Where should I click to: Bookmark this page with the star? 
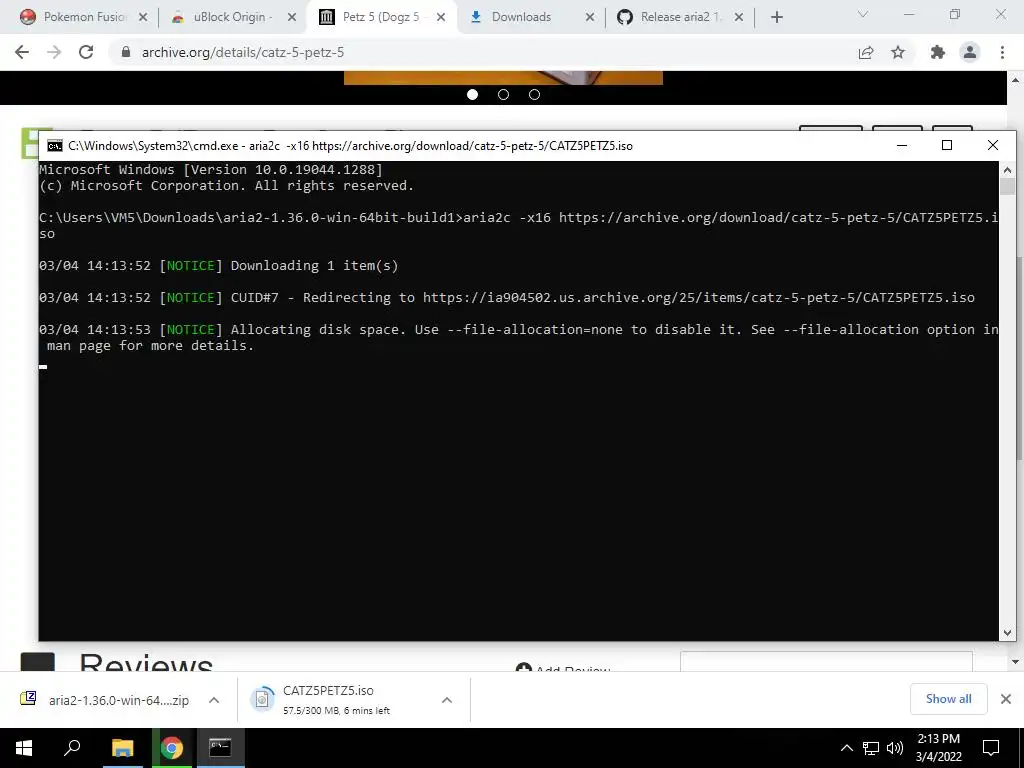click(898, 52)
